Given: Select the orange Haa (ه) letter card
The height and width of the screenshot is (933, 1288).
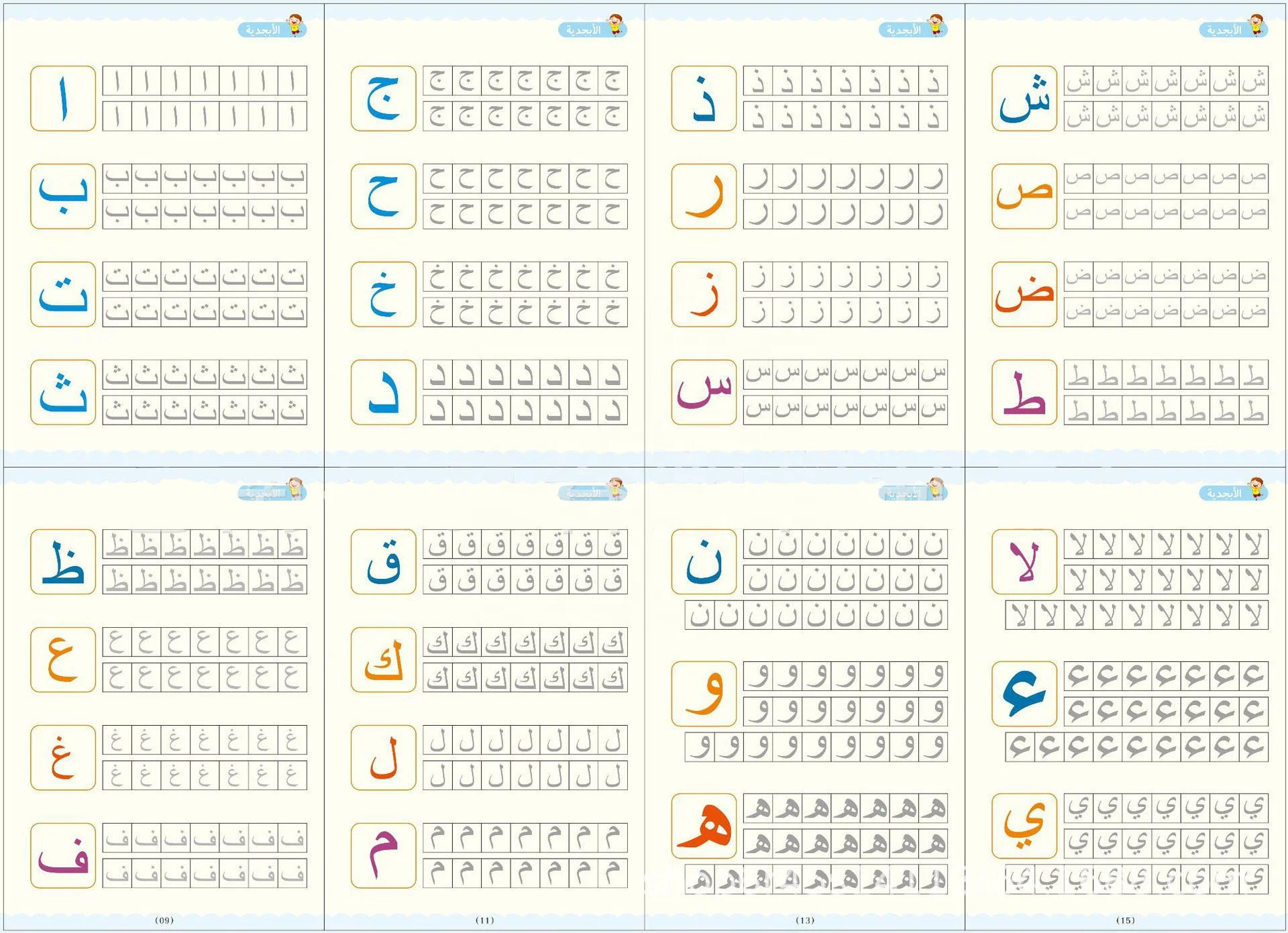Looking at the screenshot, I should point(704,826).
